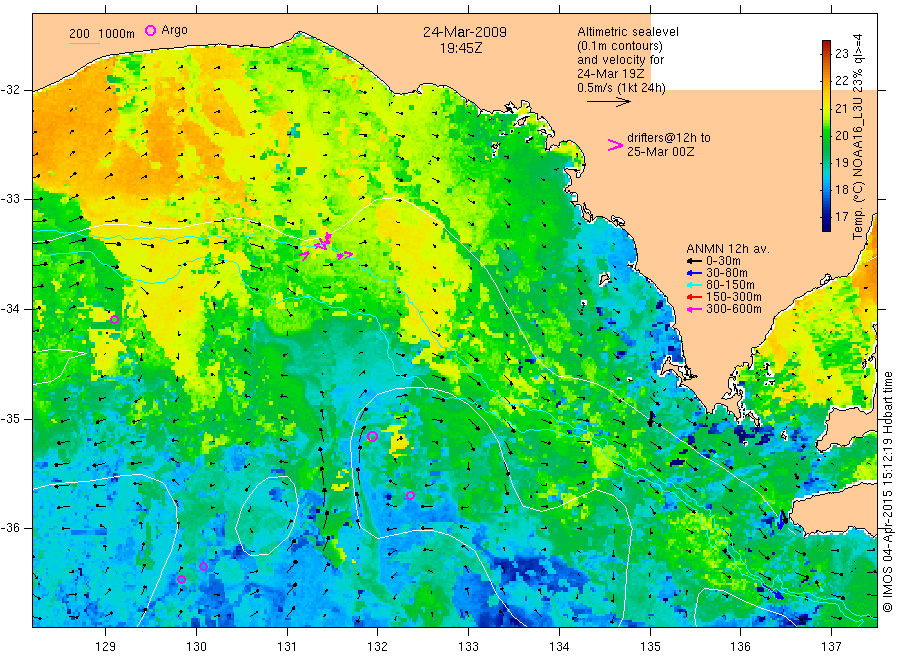
Task: Click the '-33' latitude axis label
Action: point(10,199)
